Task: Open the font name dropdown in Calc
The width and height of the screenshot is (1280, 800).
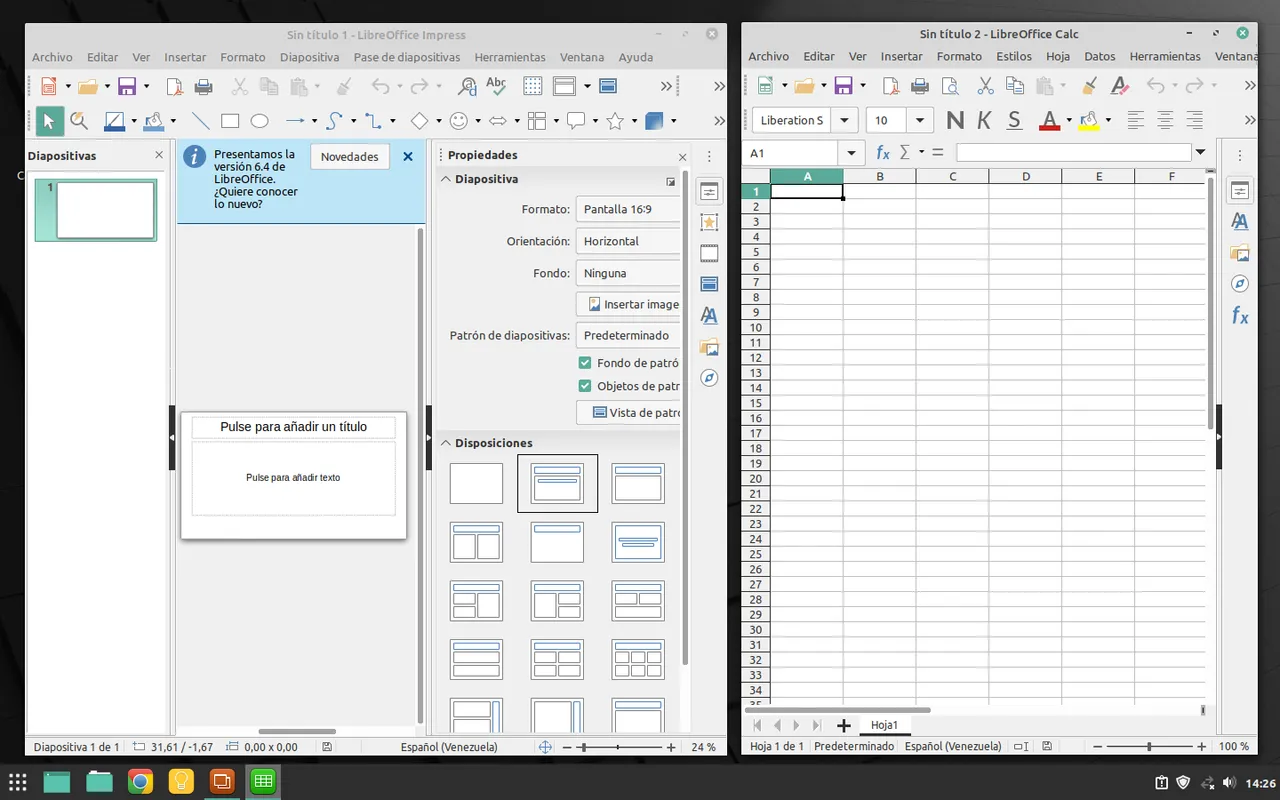Action: point(846,120)
